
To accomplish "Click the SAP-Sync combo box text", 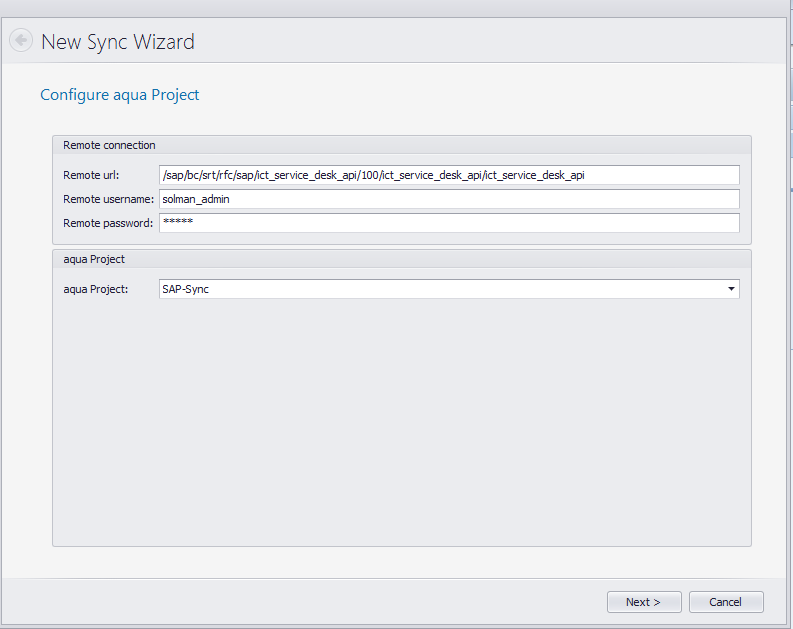I will click(x=185, y=290).
